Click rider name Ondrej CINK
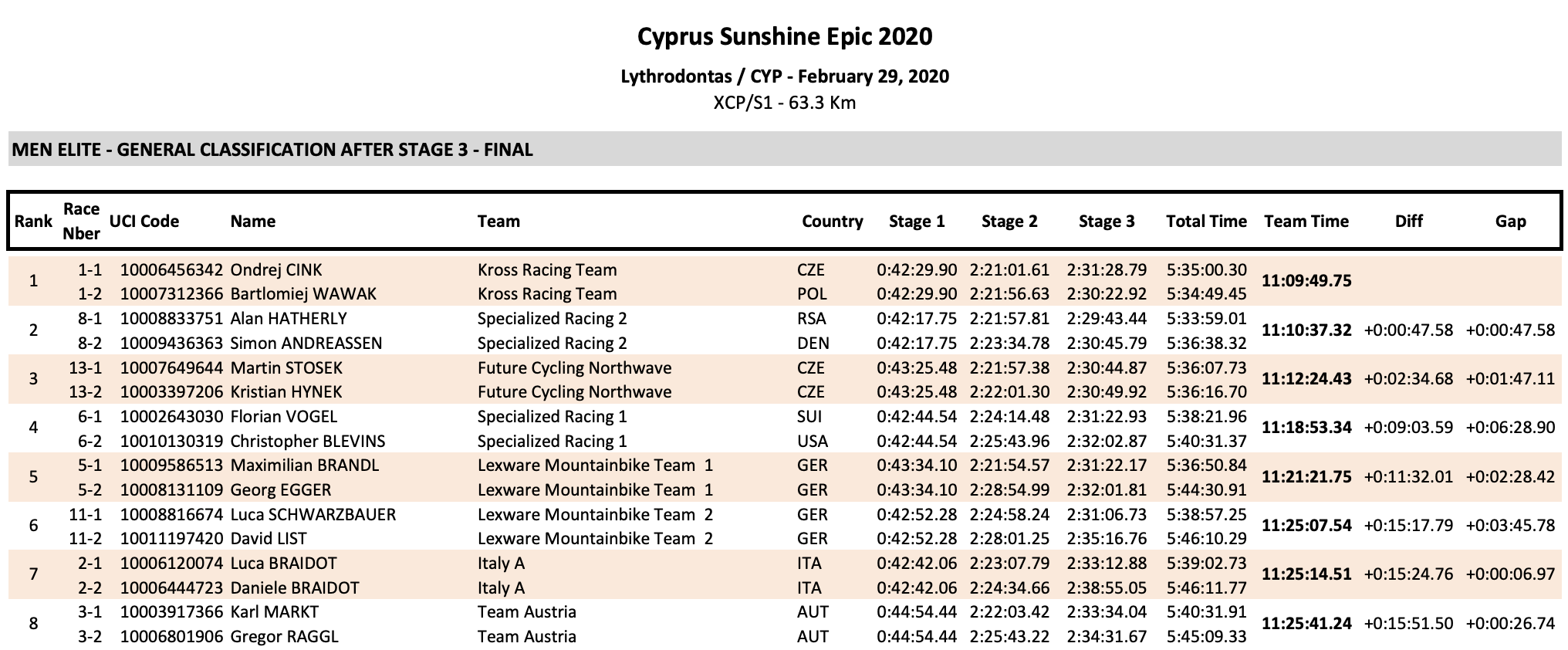This screenshot has width=1568, height=650. point(276,270)
